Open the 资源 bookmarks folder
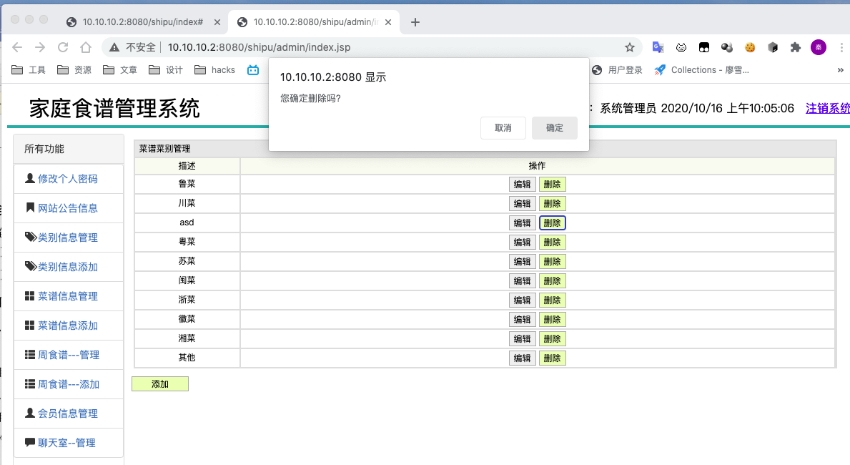The width and height of the screenshot is (850, 465). (x=74, y=70)
